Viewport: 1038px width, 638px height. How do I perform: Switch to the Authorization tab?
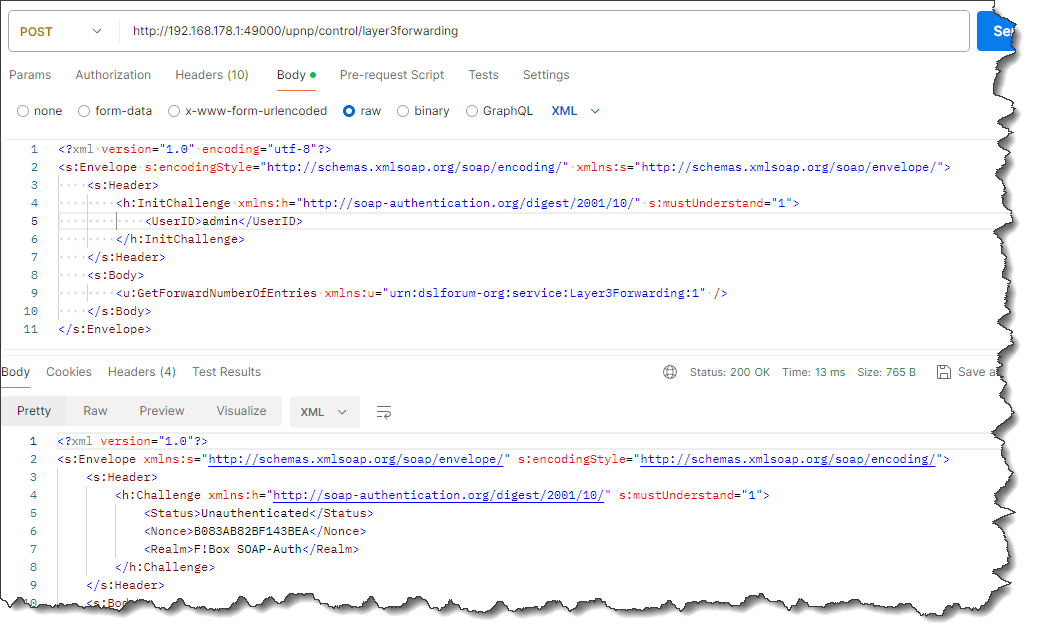click(113, 75)
